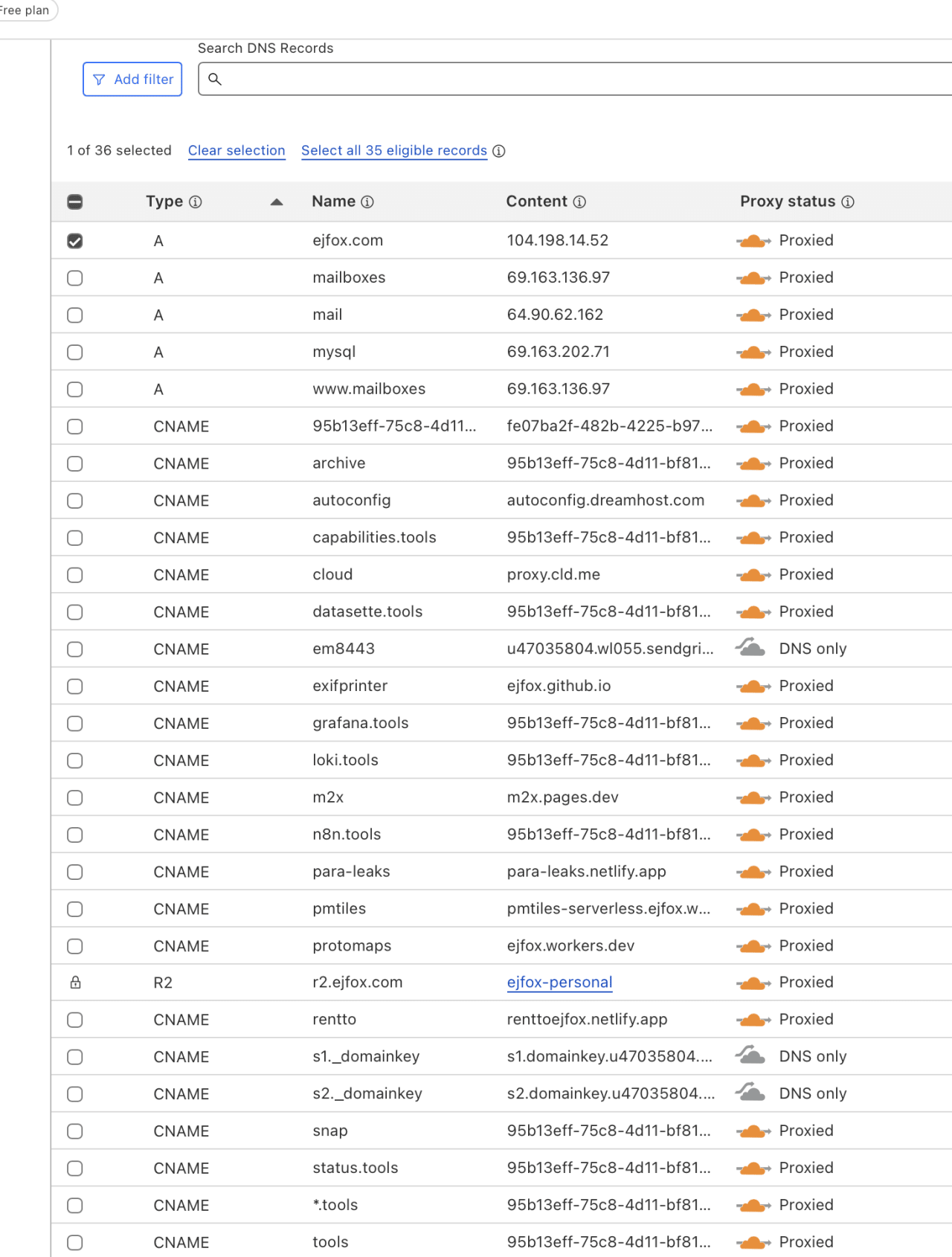This screenshot has height=1257, width=952.
Task: Click grey DNS only cloud for em8443
Action: point(751,648)
